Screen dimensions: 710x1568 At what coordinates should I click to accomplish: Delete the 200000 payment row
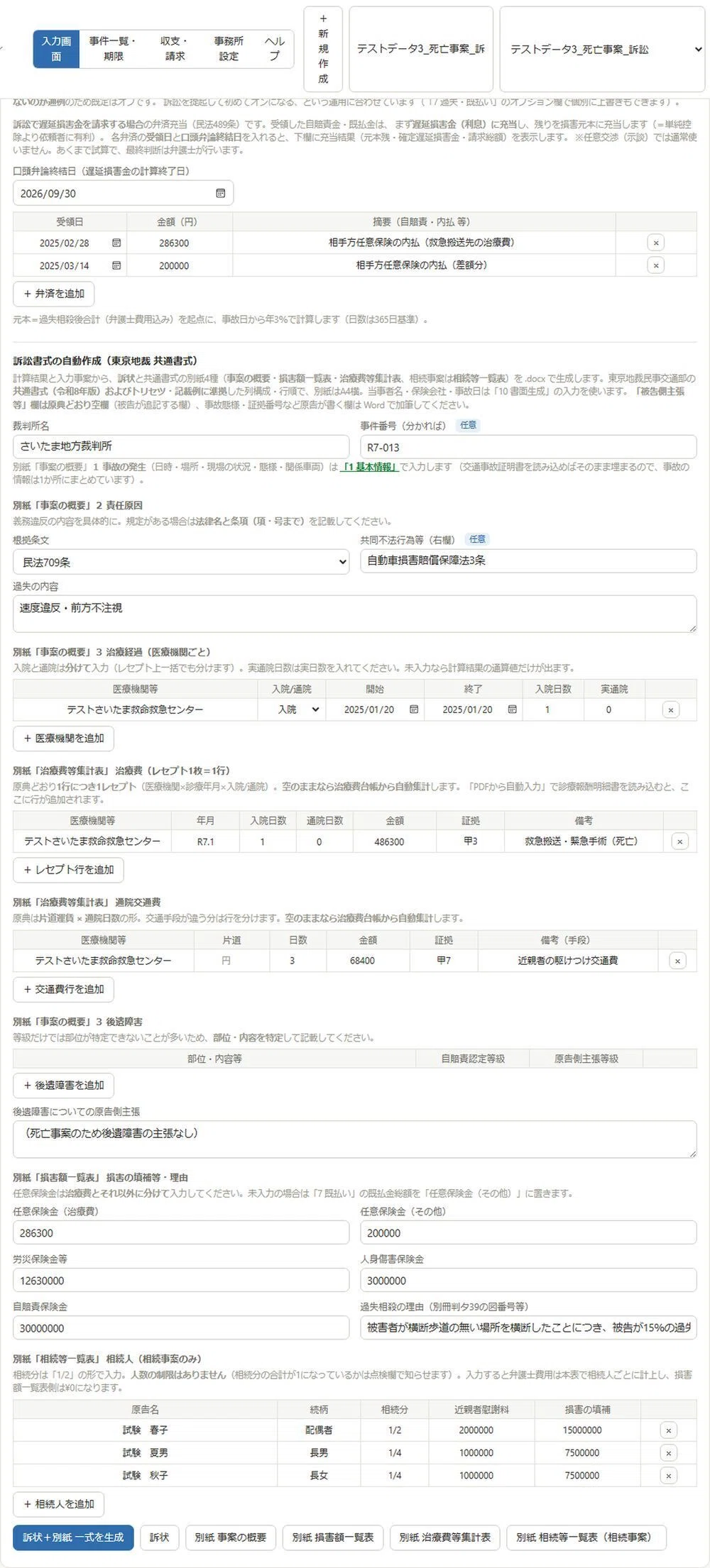[656, 265]
